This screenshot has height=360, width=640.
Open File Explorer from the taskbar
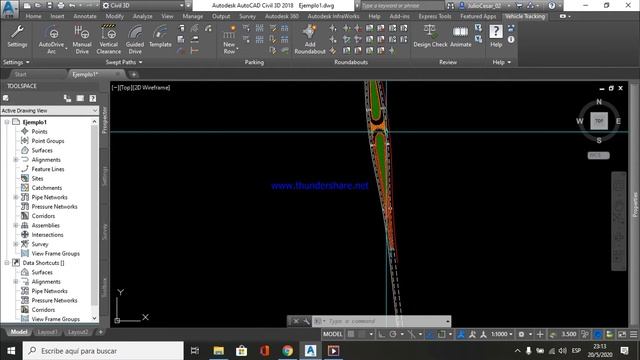(219, 351)
